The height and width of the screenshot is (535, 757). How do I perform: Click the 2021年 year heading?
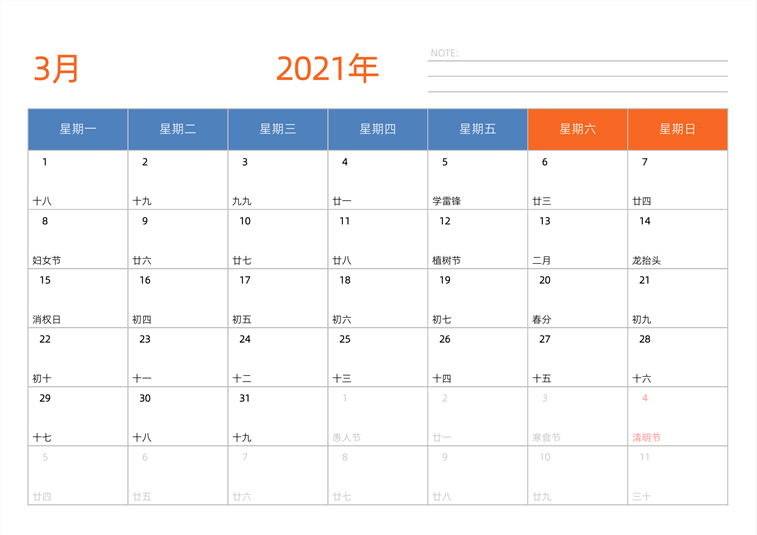[327, 69]
